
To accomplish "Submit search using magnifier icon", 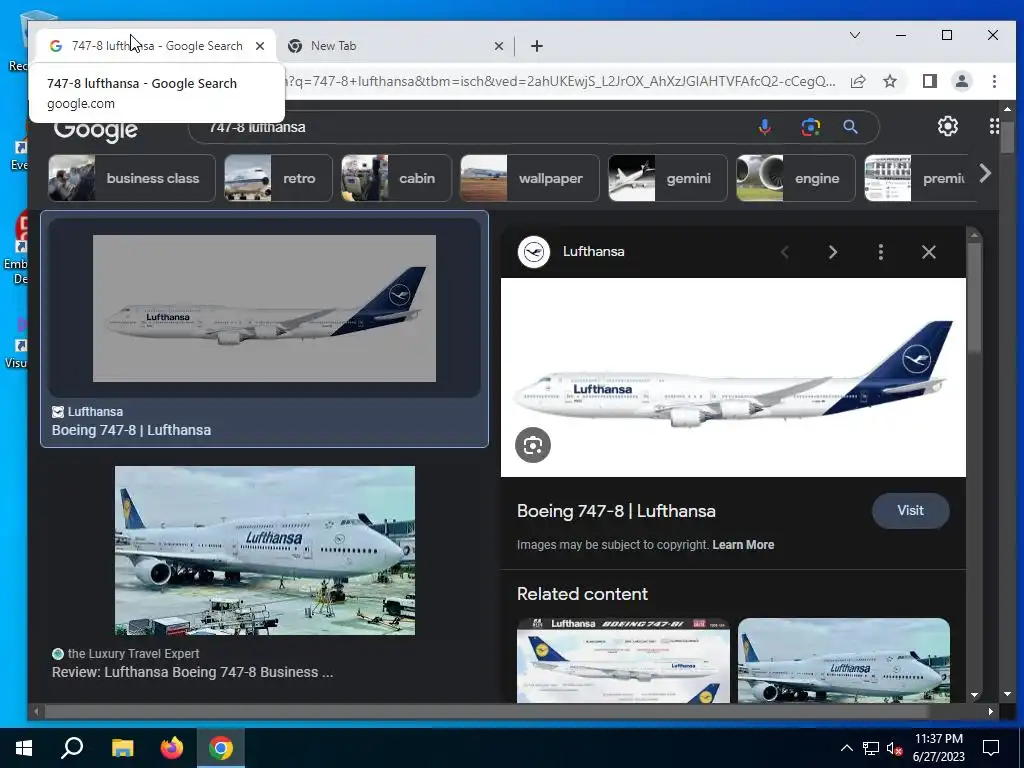I will 850,127.
